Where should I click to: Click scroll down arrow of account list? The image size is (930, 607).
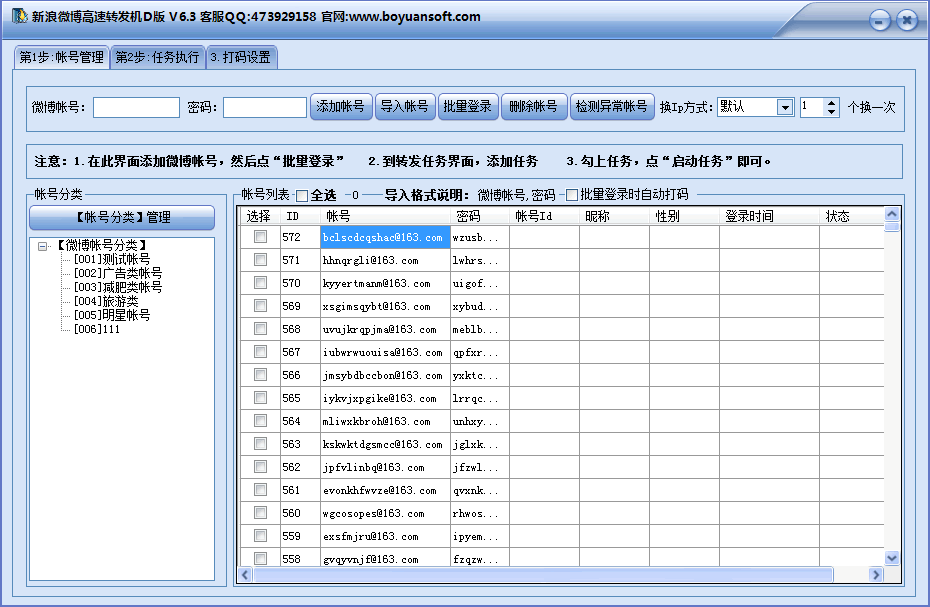(891, 558)
